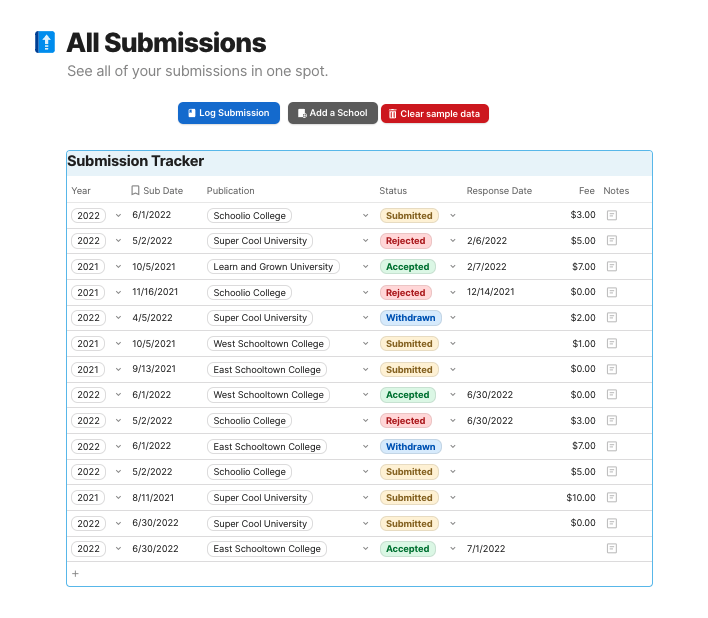Open notes icon for Learn and Grown University row
This screenshot has height=618, width=708.
(612, 267)
